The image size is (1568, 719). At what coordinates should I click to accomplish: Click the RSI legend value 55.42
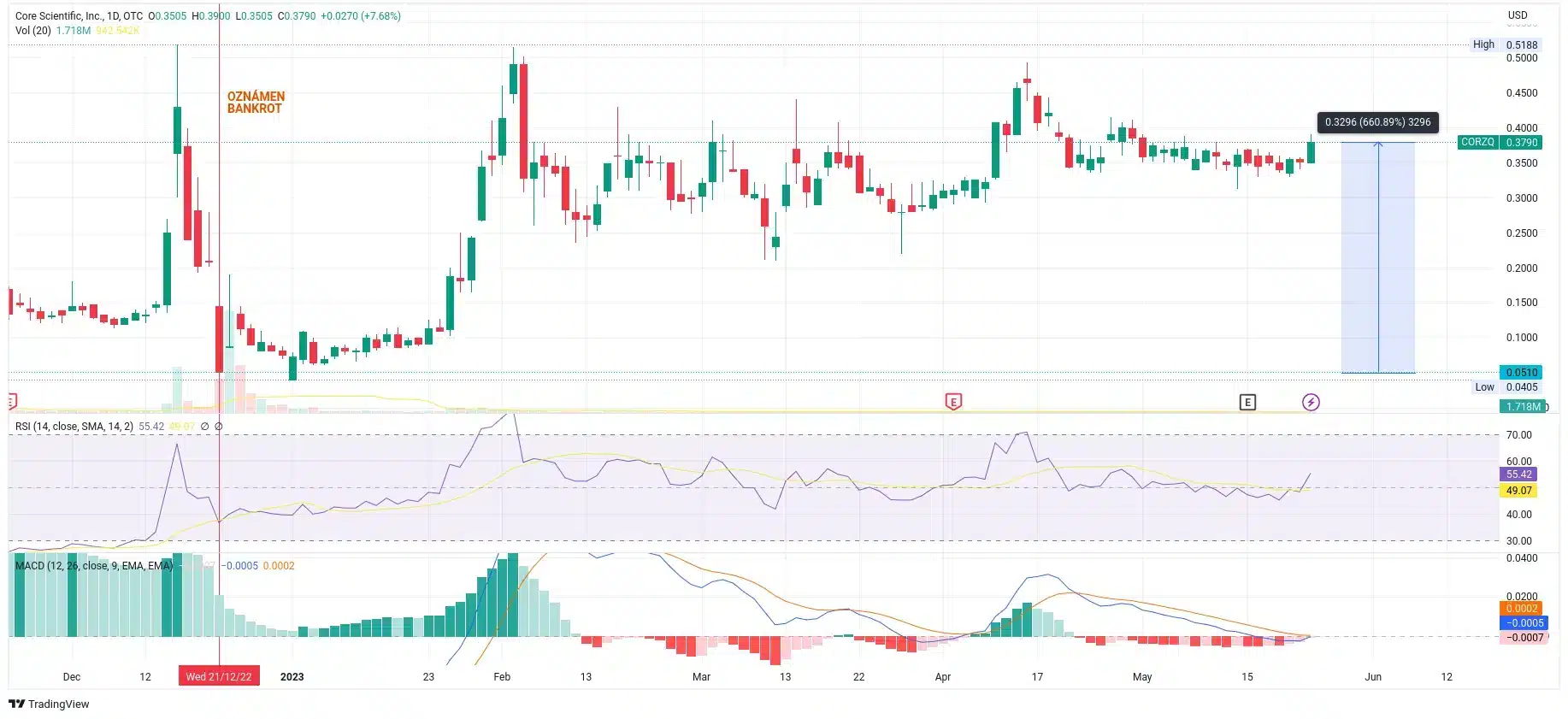click(151, 426)
